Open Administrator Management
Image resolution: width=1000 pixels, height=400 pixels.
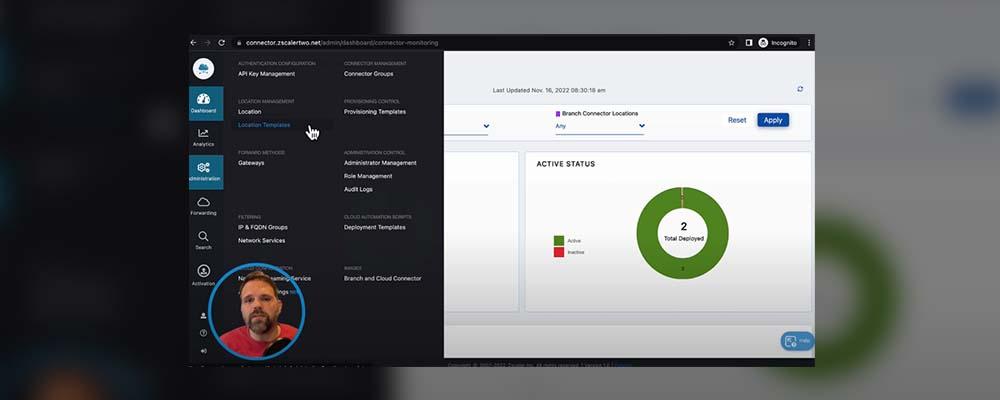pos(380,163)
